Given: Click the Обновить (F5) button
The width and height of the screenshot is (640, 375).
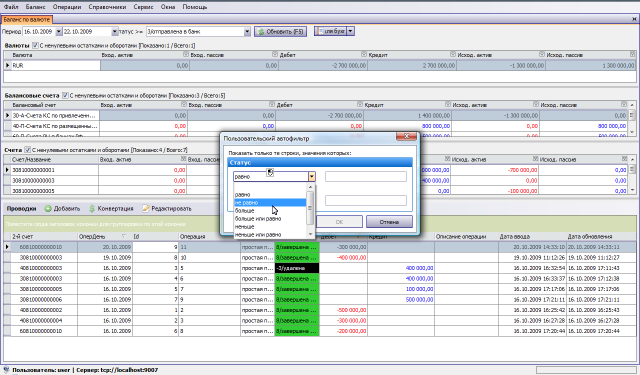Looking at the screenshot, I should [x=280, y=31].
